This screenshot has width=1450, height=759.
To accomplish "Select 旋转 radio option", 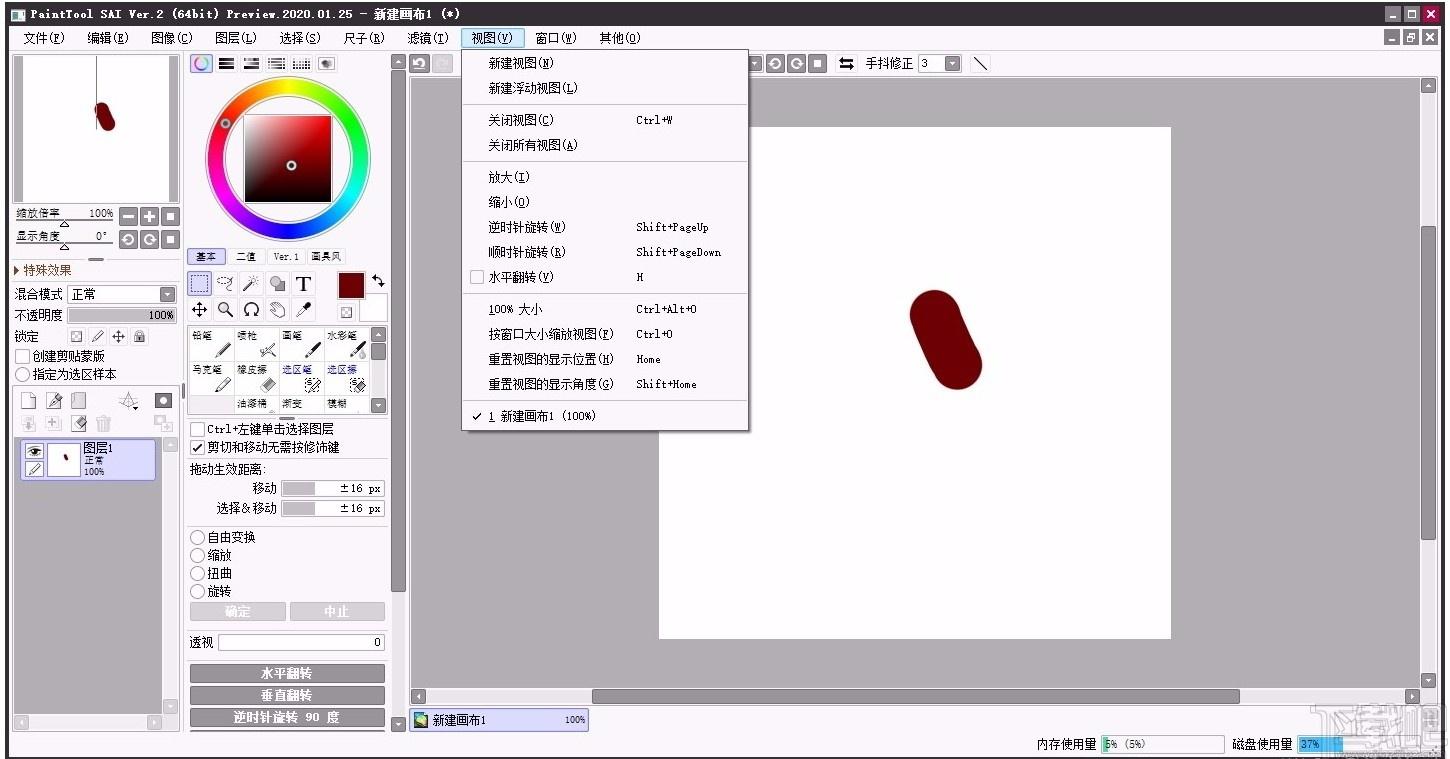I will click(x=197, y=591).
